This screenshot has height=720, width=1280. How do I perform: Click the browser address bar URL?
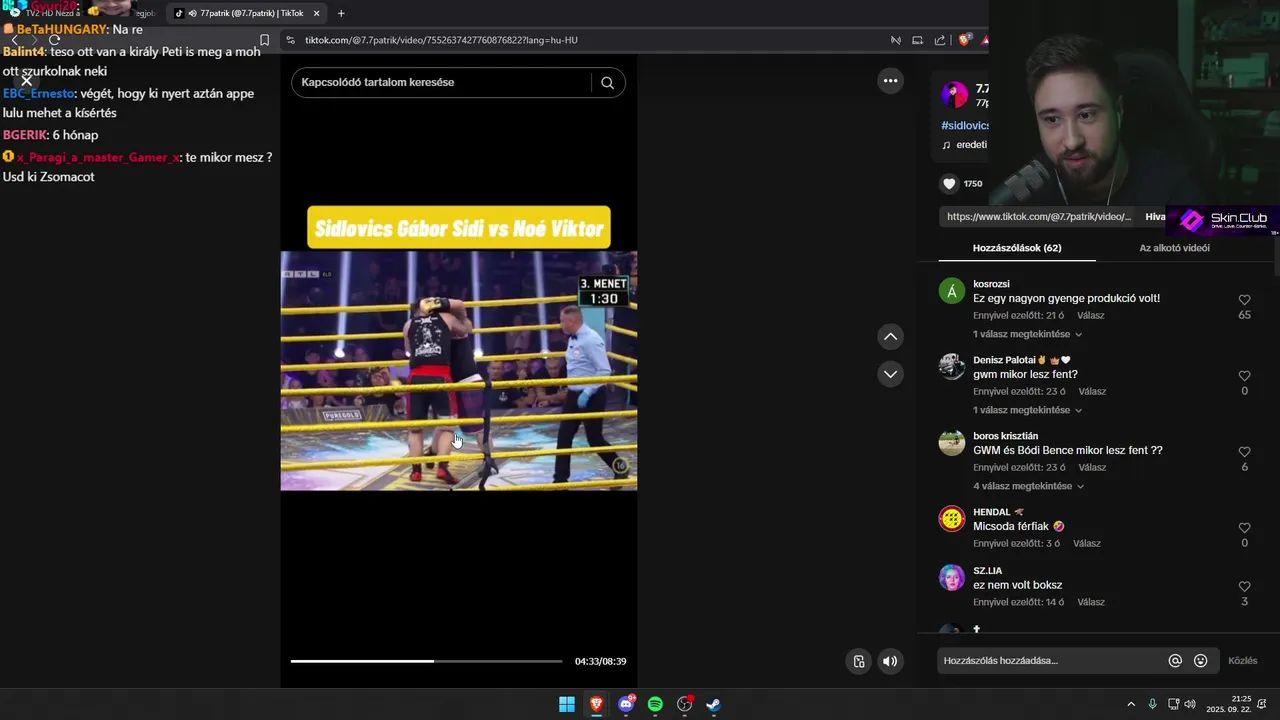441,40
